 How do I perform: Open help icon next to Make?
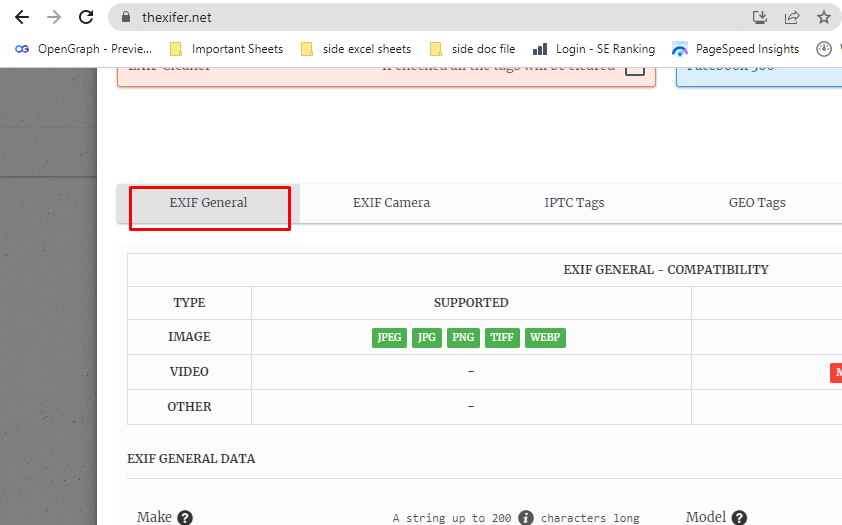[185, 517]
